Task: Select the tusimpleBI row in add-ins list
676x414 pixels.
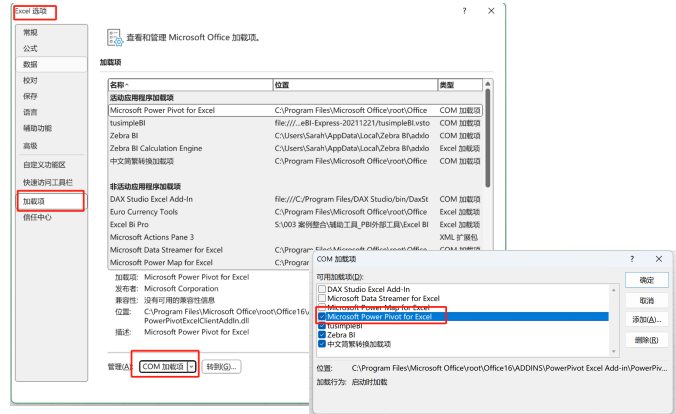Action: 295,123
